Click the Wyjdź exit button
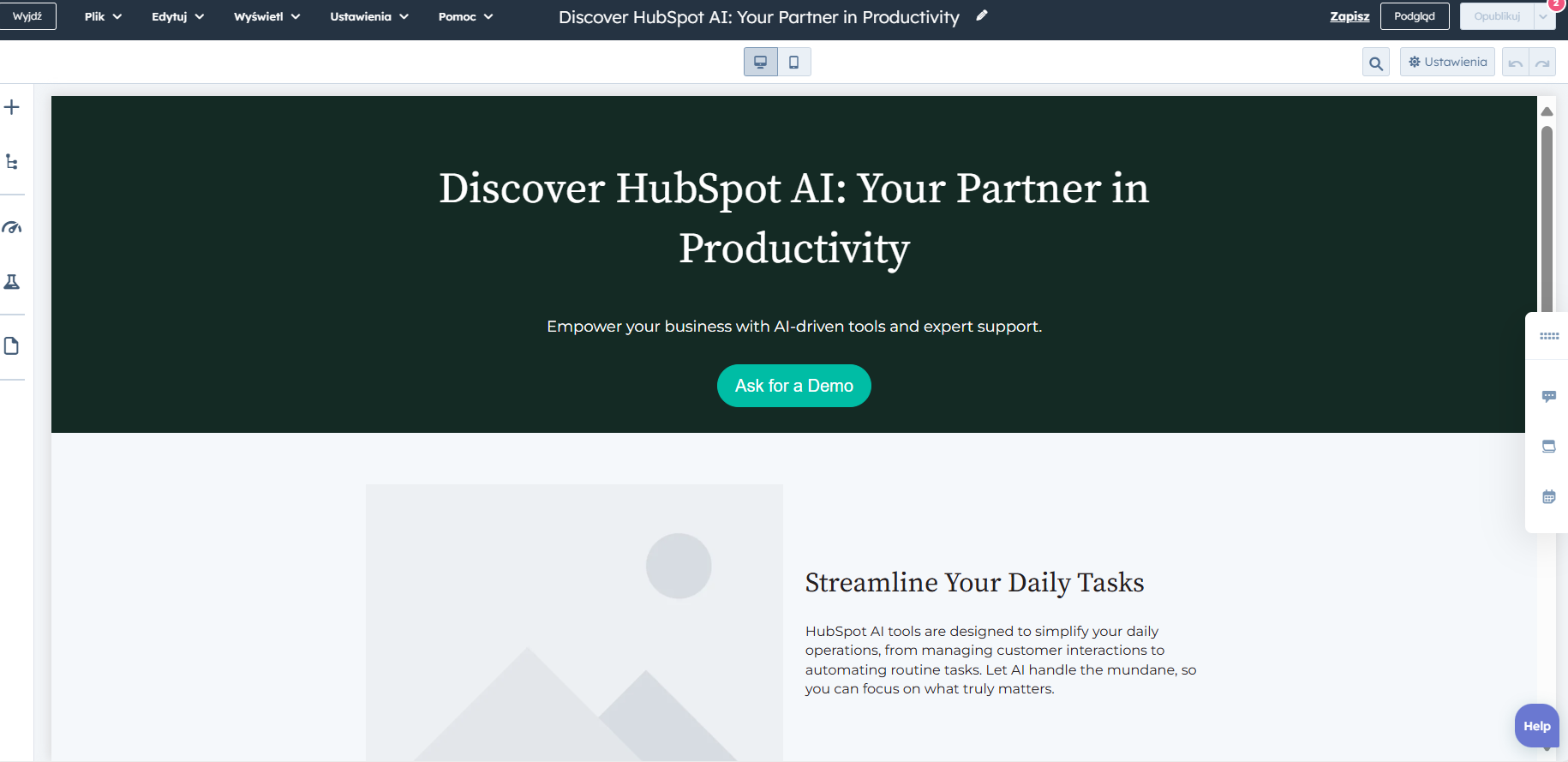 pyautogui.click(x=27, y=16)
